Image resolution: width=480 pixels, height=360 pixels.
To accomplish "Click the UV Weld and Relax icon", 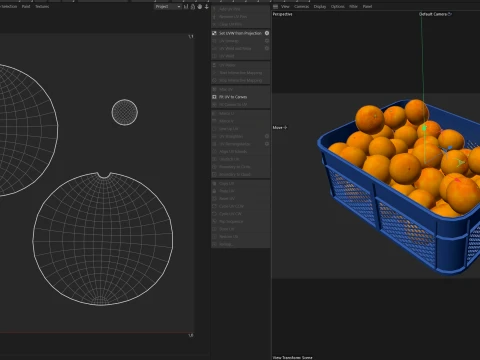I will pos(214,49).
